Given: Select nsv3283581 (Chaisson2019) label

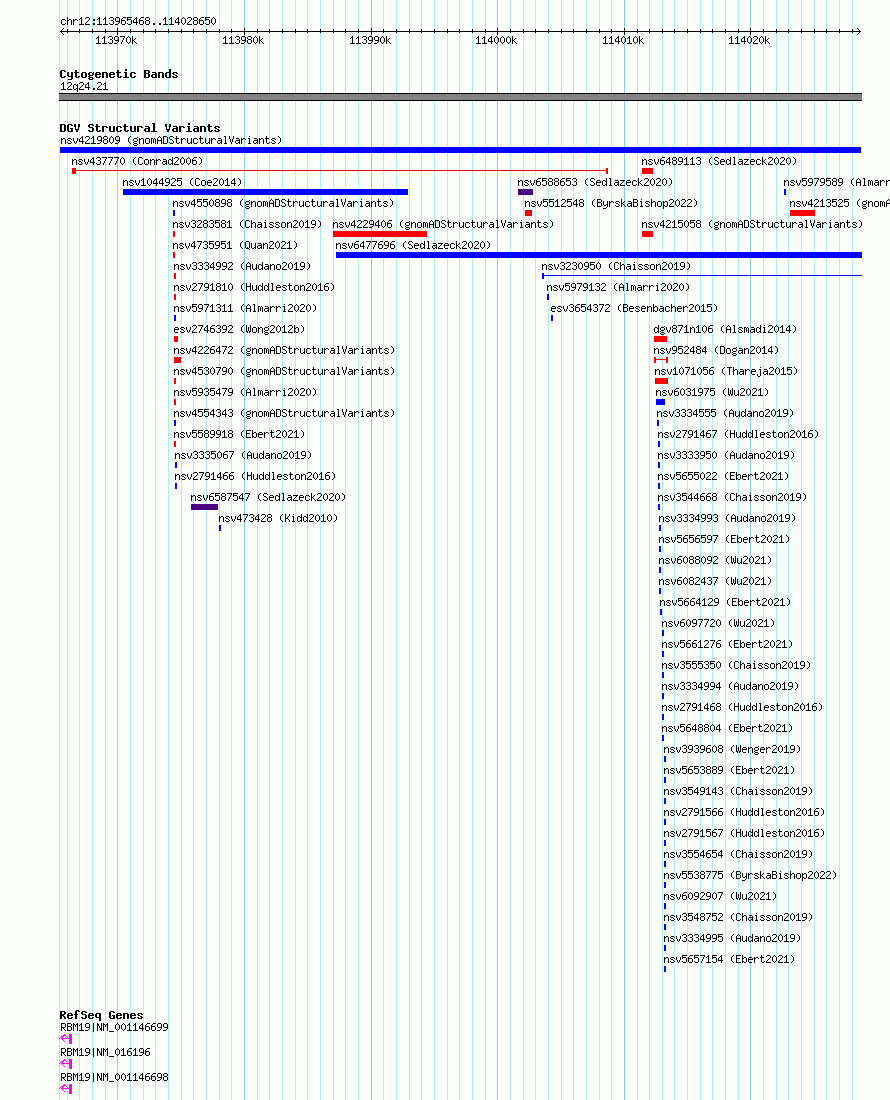Looking at the screenshot, I should [x=247, y=224].
